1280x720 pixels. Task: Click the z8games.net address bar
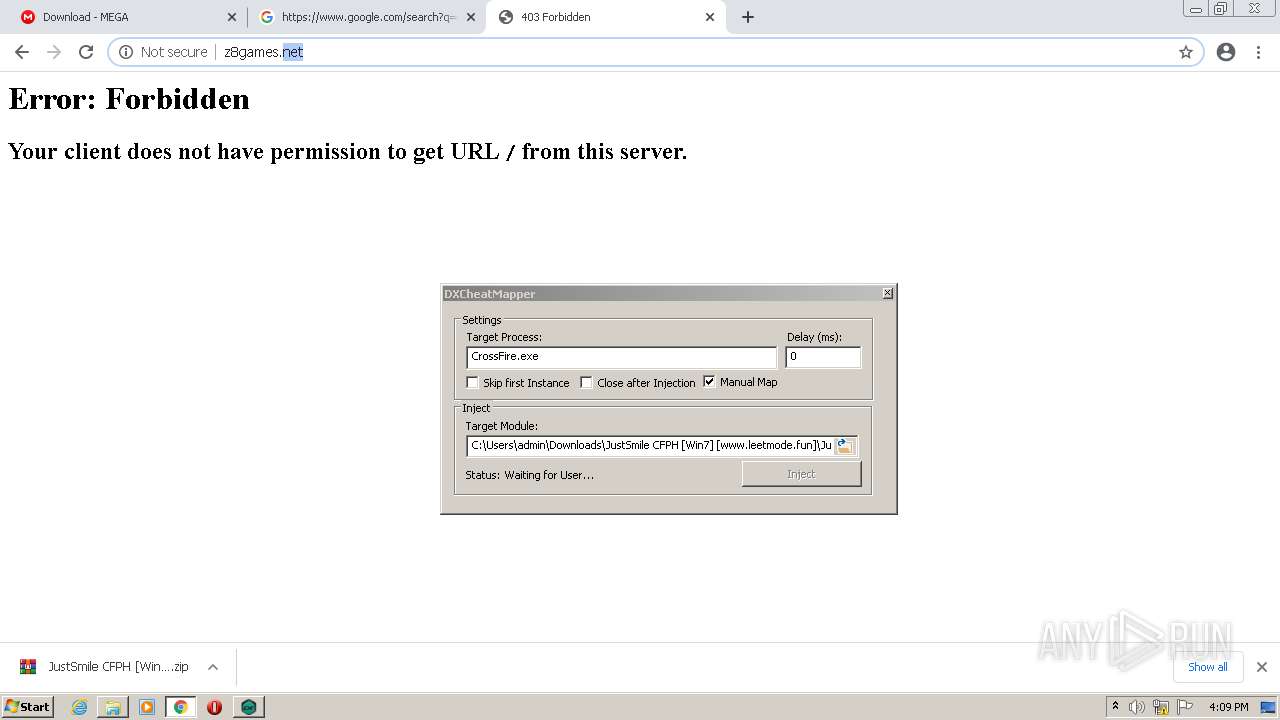pyautogui.click(x=655, y=52)
